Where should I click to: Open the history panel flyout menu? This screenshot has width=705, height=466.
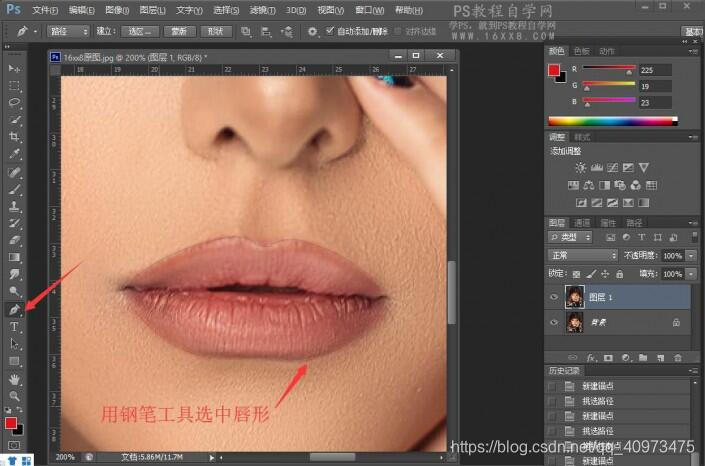coord(693,371)
